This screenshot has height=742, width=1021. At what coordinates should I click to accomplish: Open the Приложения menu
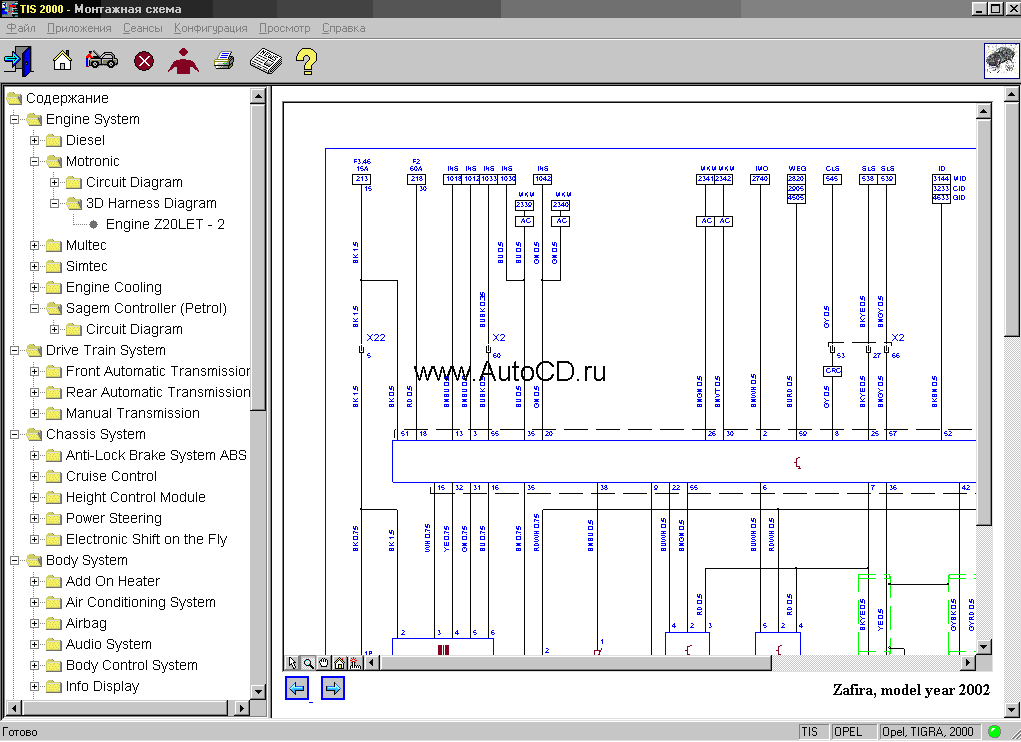coord(79,28)
